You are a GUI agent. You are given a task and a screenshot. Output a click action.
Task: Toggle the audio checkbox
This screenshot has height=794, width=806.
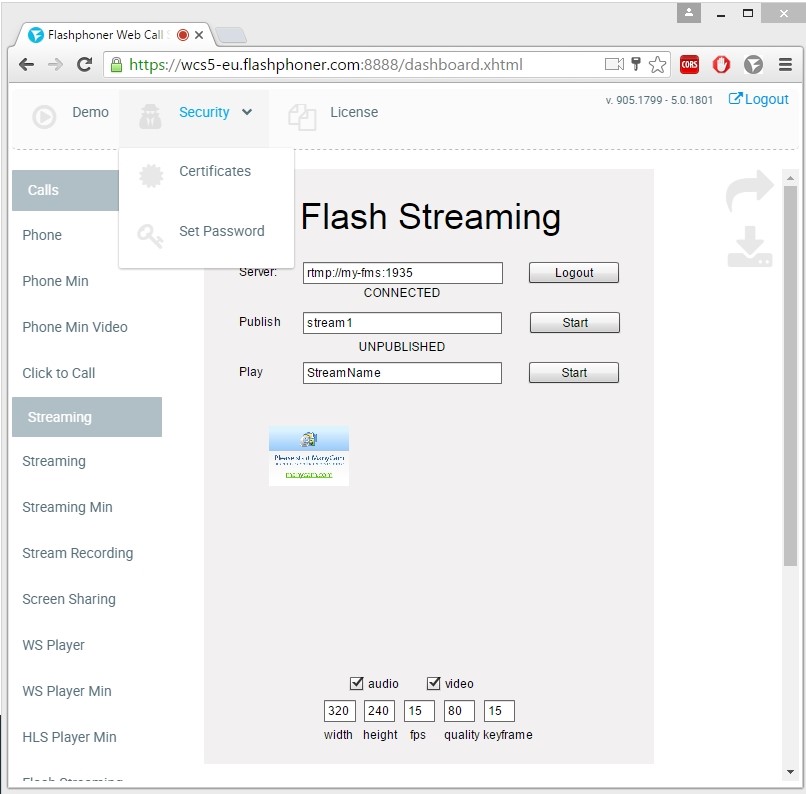coord(356,683)
